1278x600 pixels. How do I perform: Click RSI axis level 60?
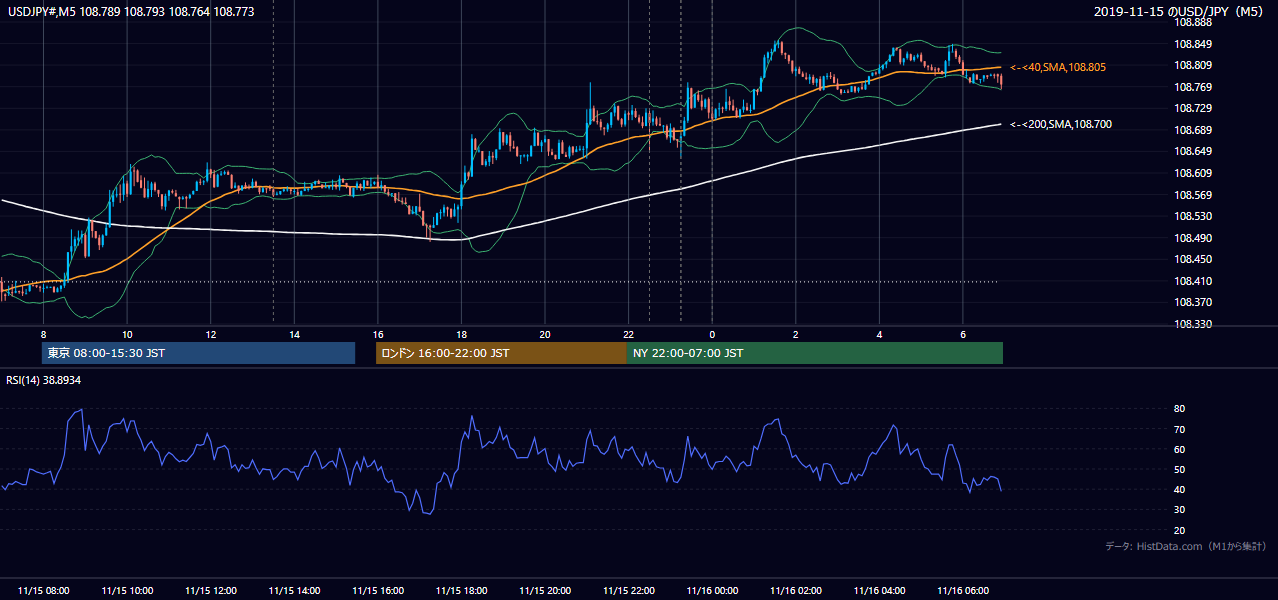point(1180,449)
